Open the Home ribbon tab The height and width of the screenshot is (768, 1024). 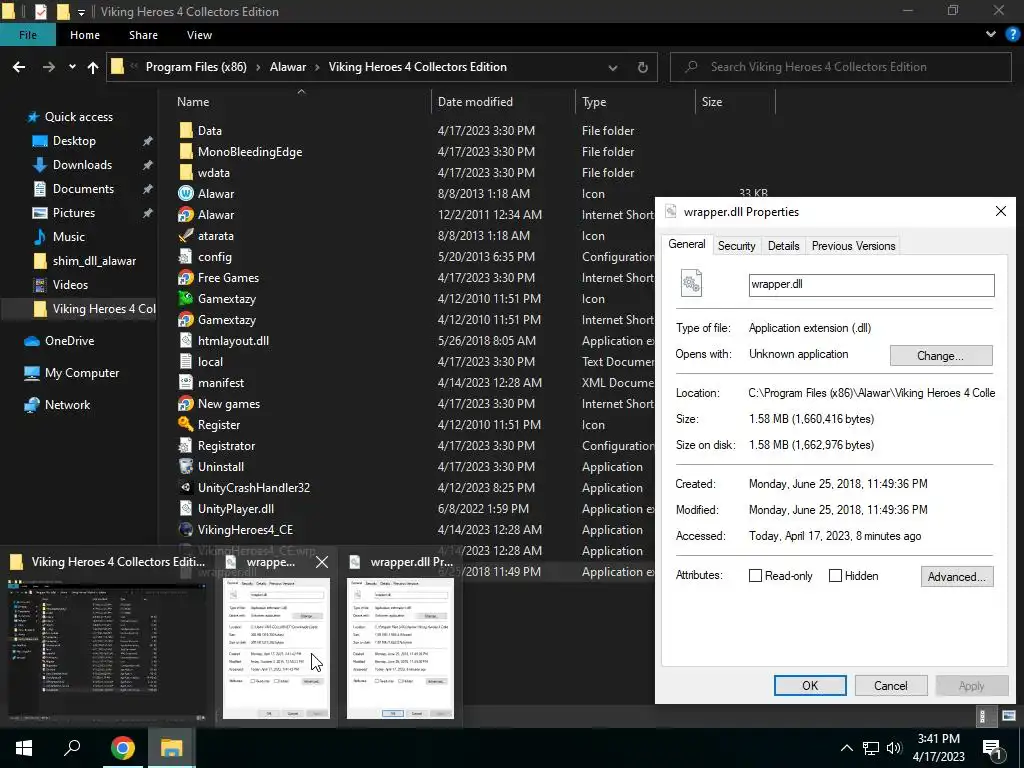pyautogui.click(x=85, y=35)
